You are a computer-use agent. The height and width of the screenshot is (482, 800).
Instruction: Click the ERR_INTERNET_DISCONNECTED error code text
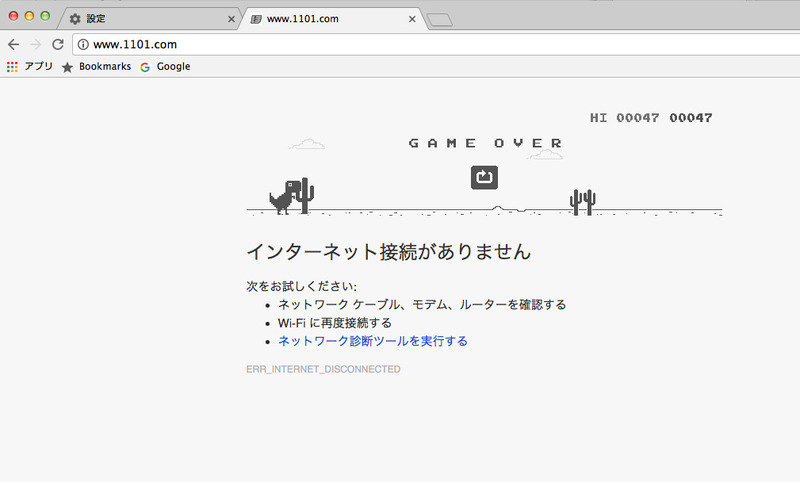pyautogui.click(x=323, y=369)
